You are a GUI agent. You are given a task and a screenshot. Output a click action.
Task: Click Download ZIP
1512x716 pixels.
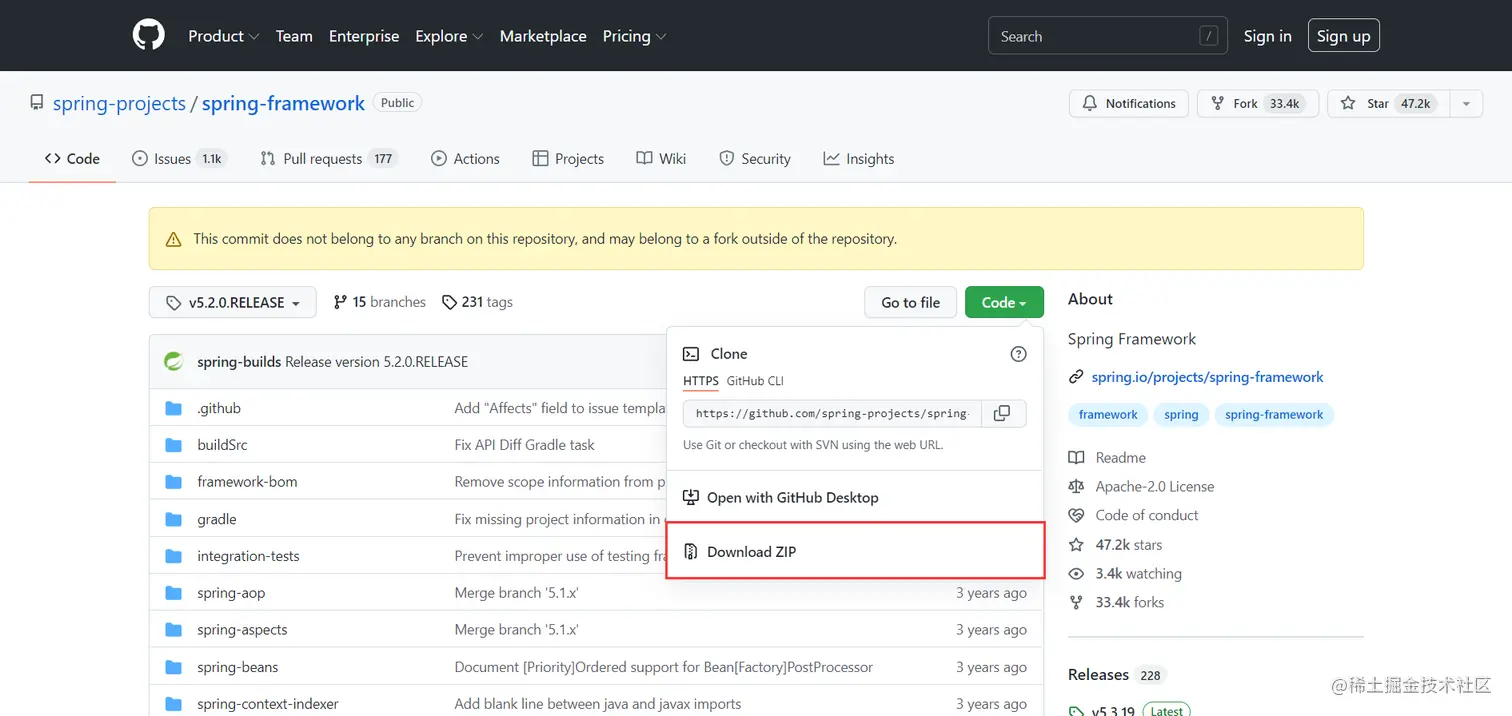[751, 552]
